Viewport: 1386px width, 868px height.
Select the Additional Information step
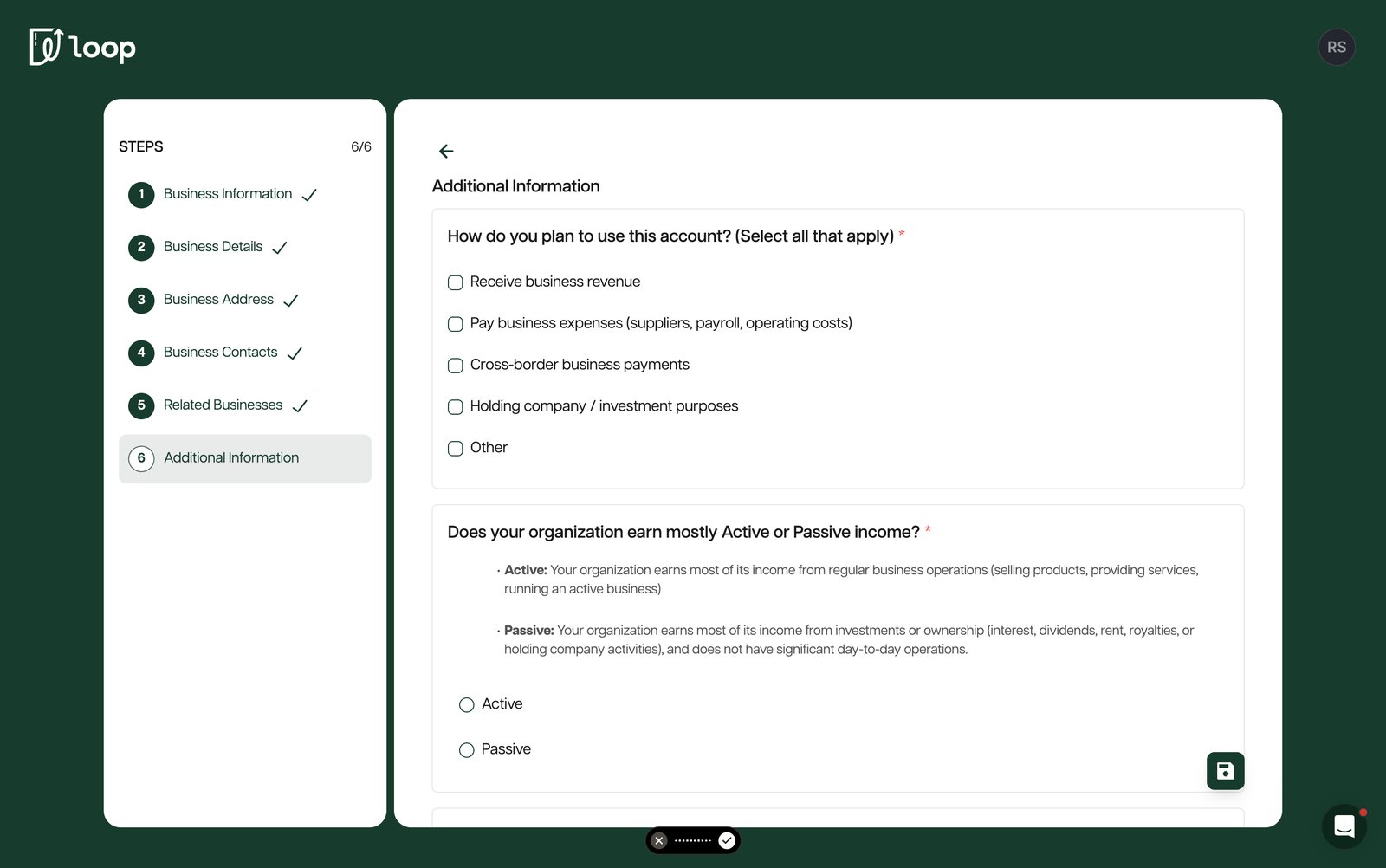[245, 458]
